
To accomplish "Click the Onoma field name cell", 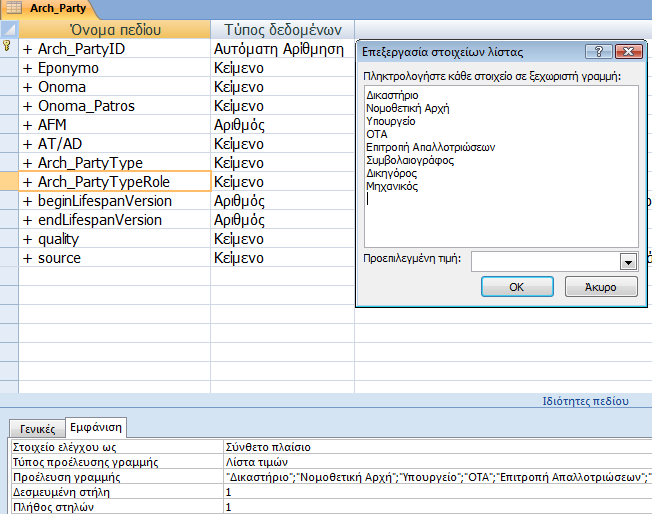I will [115, 87].
